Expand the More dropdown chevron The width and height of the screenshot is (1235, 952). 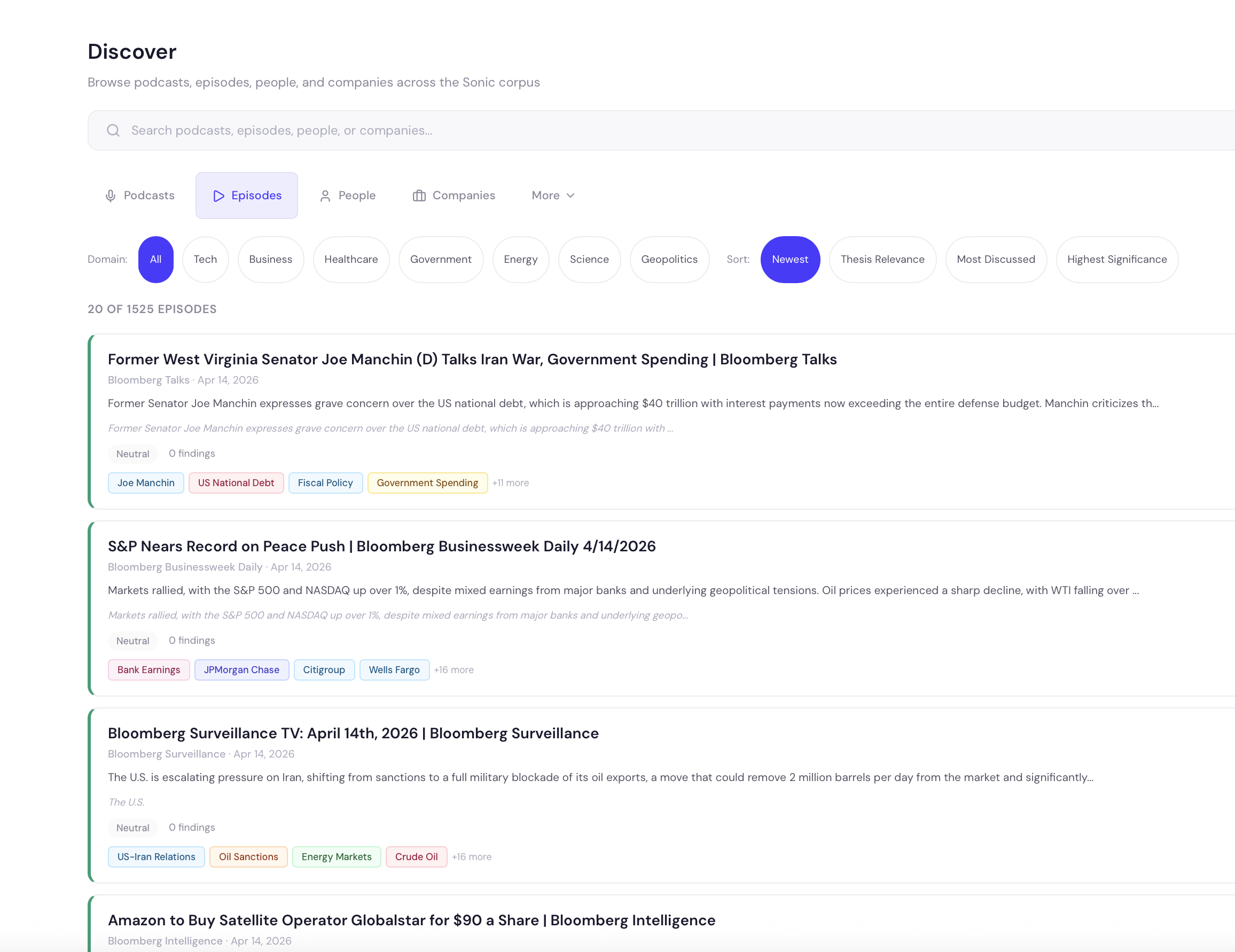point(570,196)
